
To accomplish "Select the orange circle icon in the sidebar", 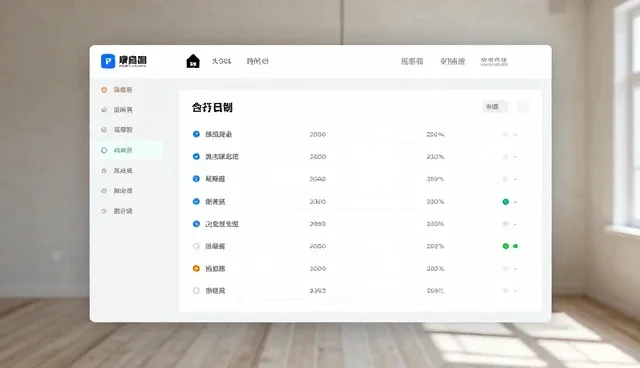I will tap(104, 90).
